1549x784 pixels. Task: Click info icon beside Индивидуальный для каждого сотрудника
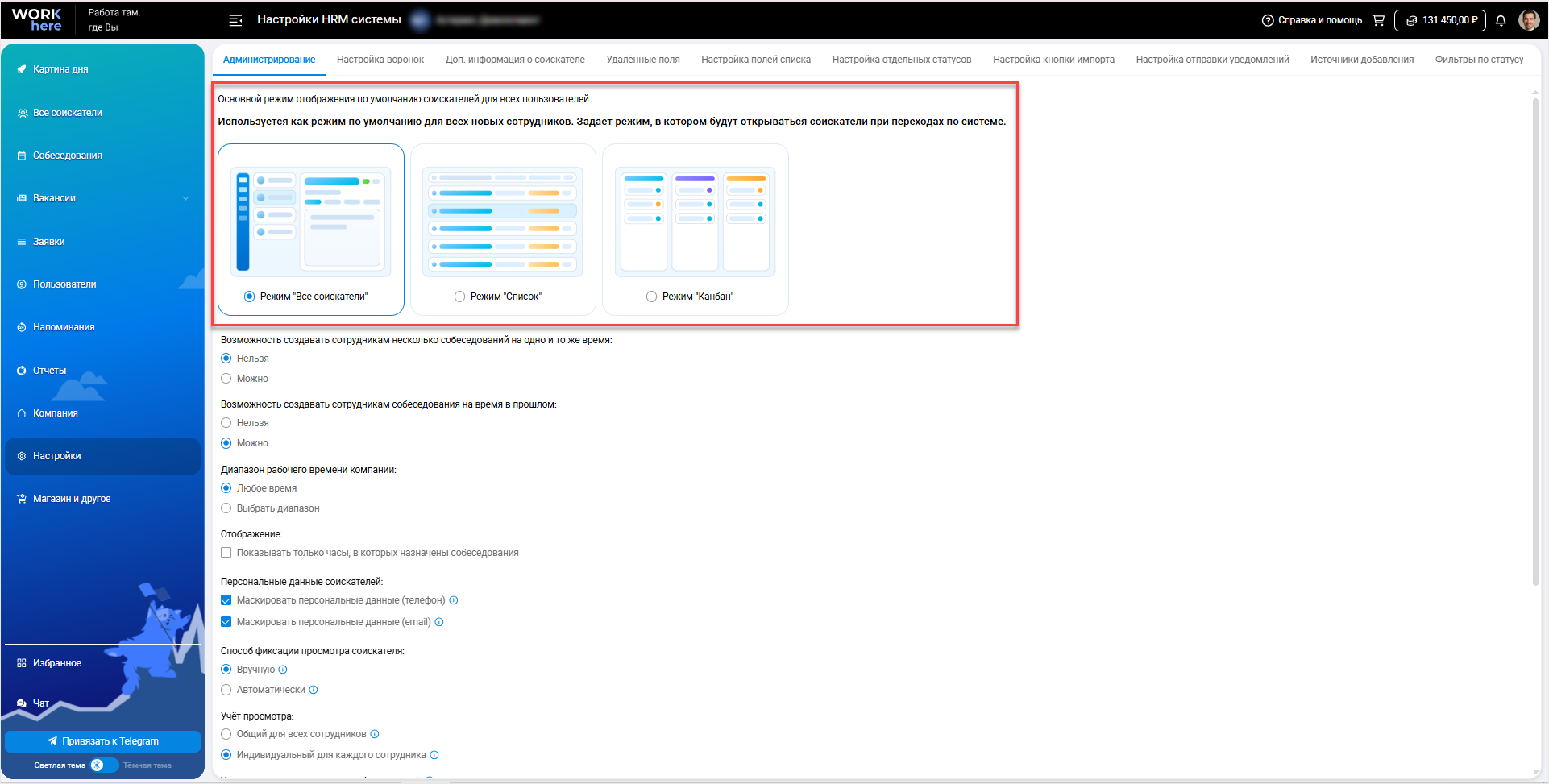[434, 755]
